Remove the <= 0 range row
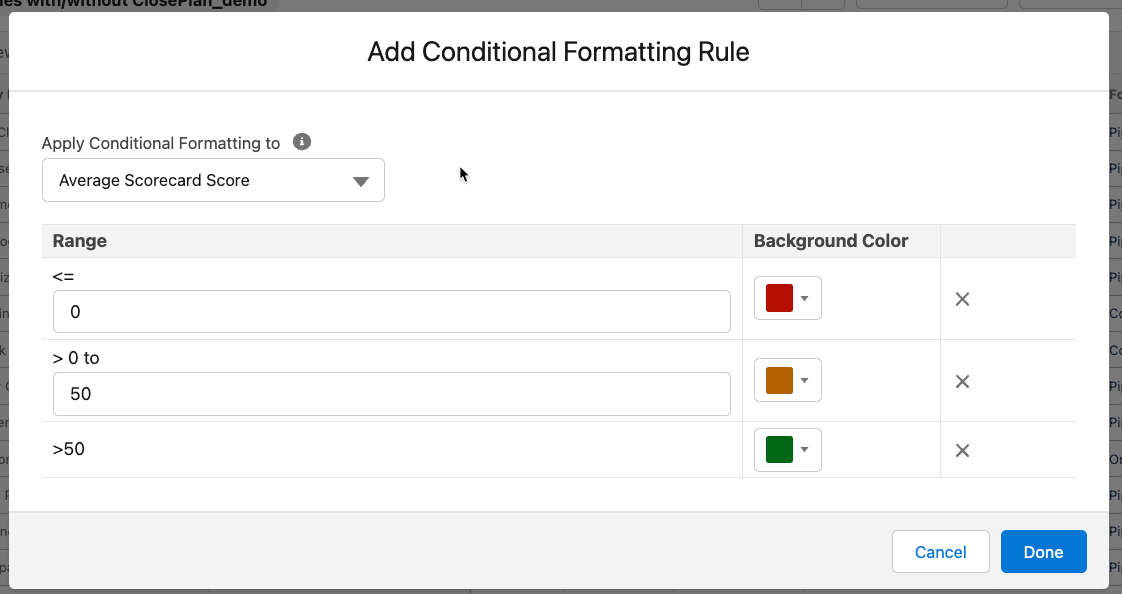Image resolution: width=1122 pixels, height=594 pixels. 962,299
